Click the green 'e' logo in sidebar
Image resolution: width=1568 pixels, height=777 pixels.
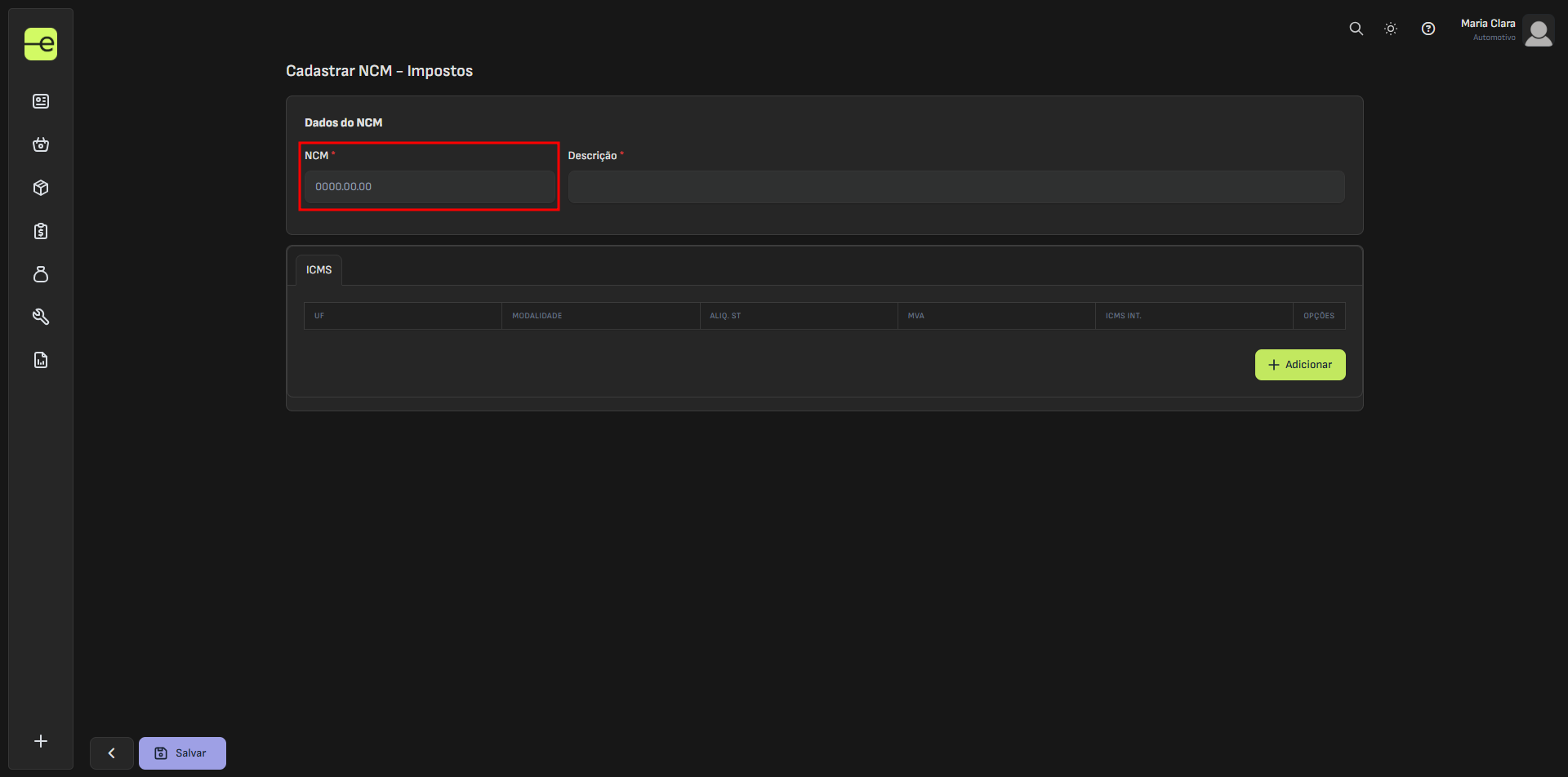coord(41,44)
